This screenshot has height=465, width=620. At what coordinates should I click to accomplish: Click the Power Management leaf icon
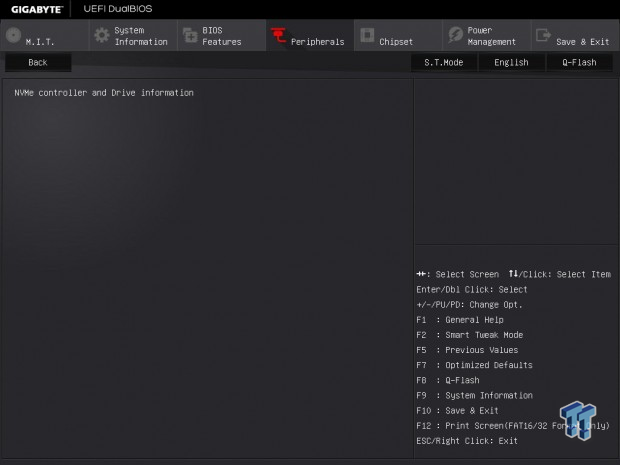click(456, 35)
